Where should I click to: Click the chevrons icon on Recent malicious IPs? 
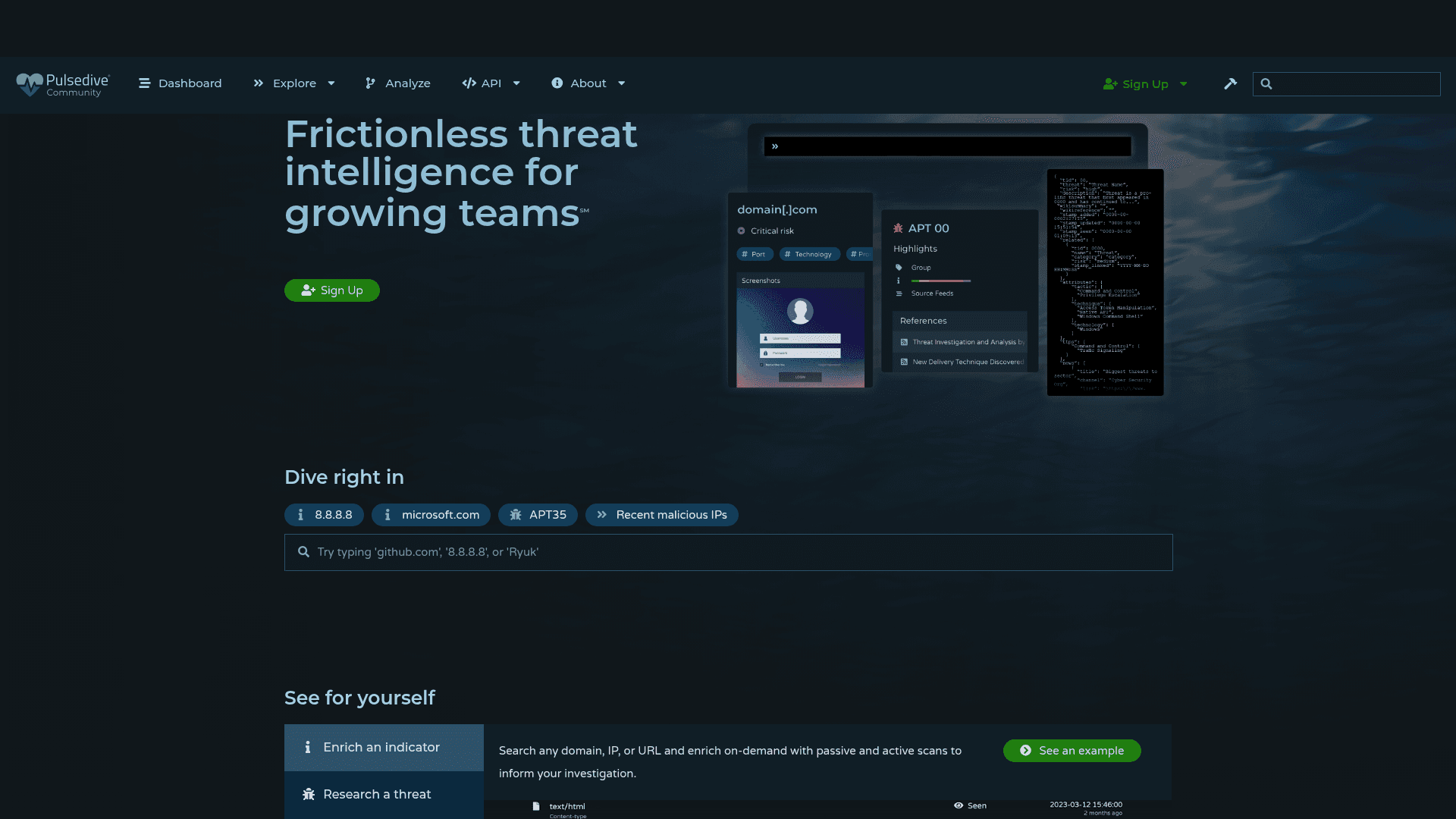[x=601, y=515]
